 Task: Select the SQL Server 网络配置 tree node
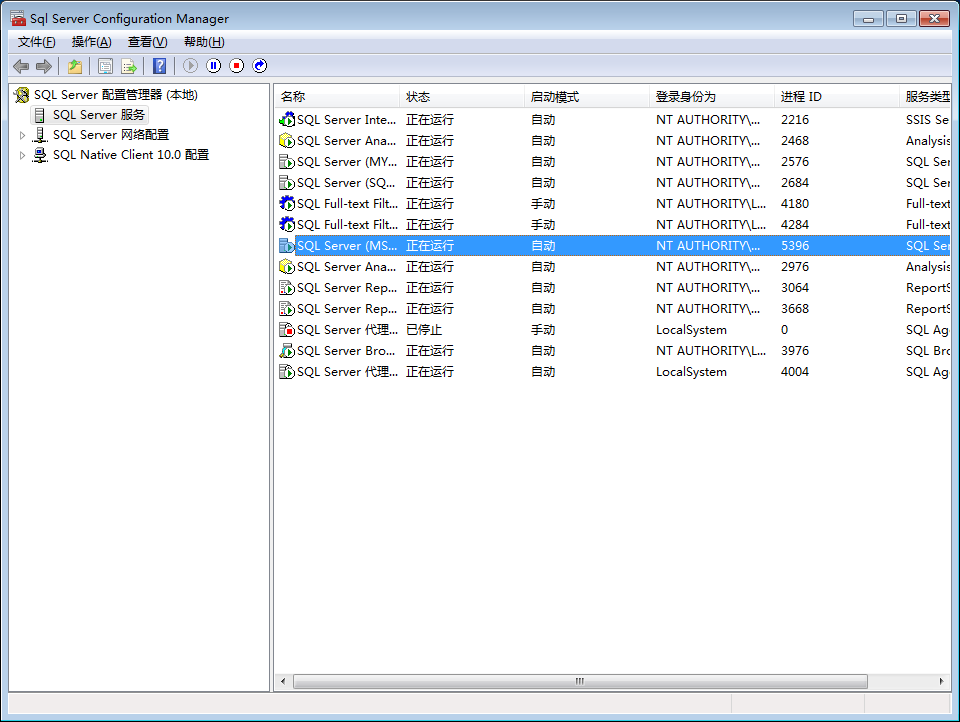tap(111, 135)
